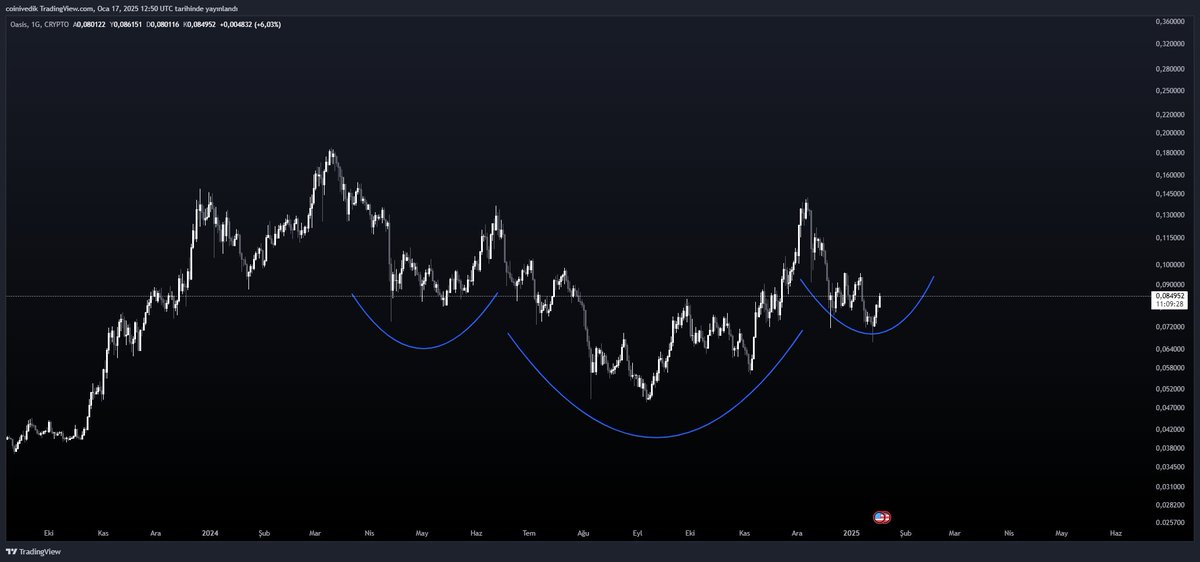The height and width of the screenshot is (562, 1200).
Task: Click the Tem month label on time axis
Action: 528,535
